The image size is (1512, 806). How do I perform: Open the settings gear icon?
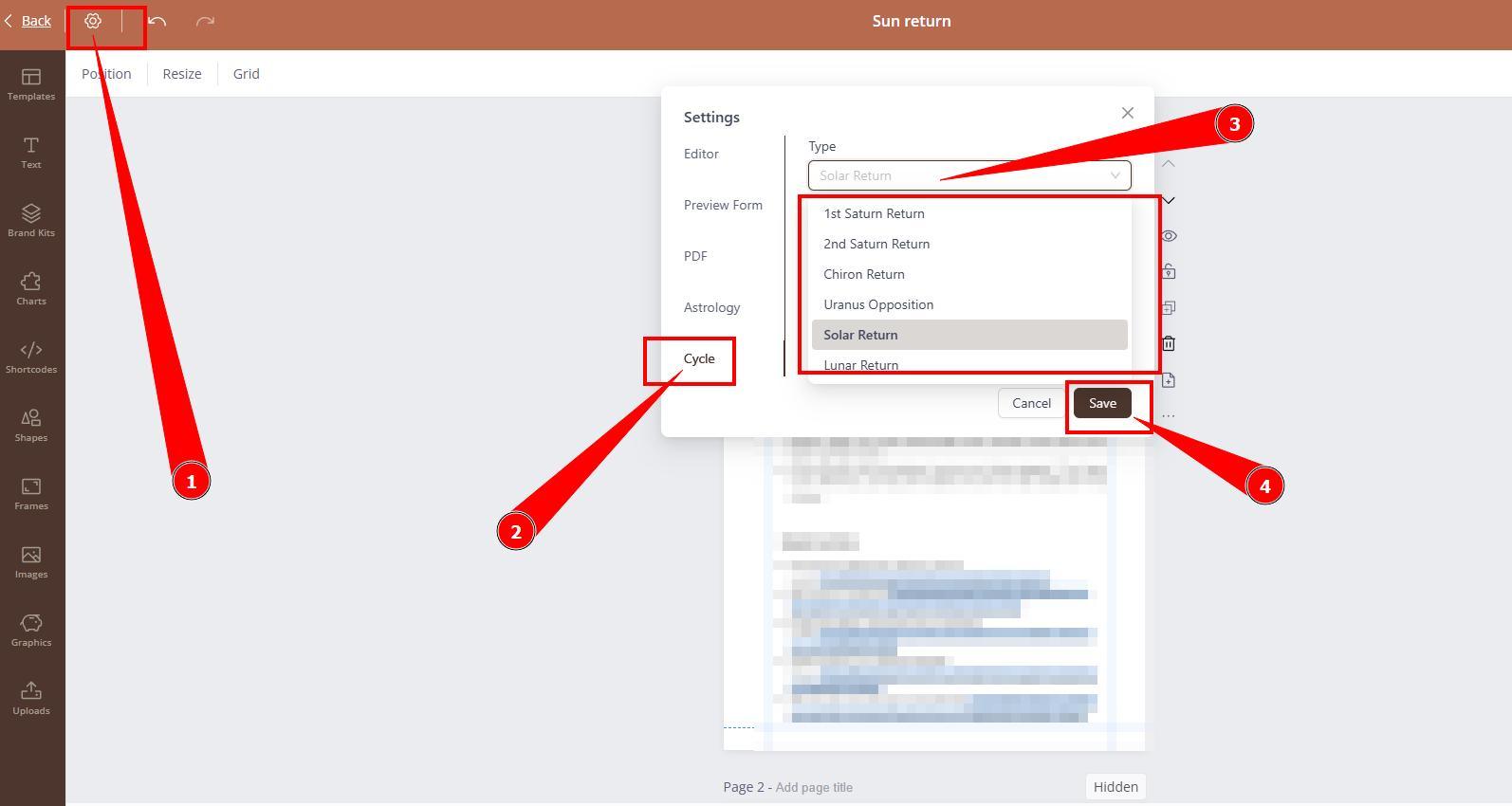pos(93,21)
